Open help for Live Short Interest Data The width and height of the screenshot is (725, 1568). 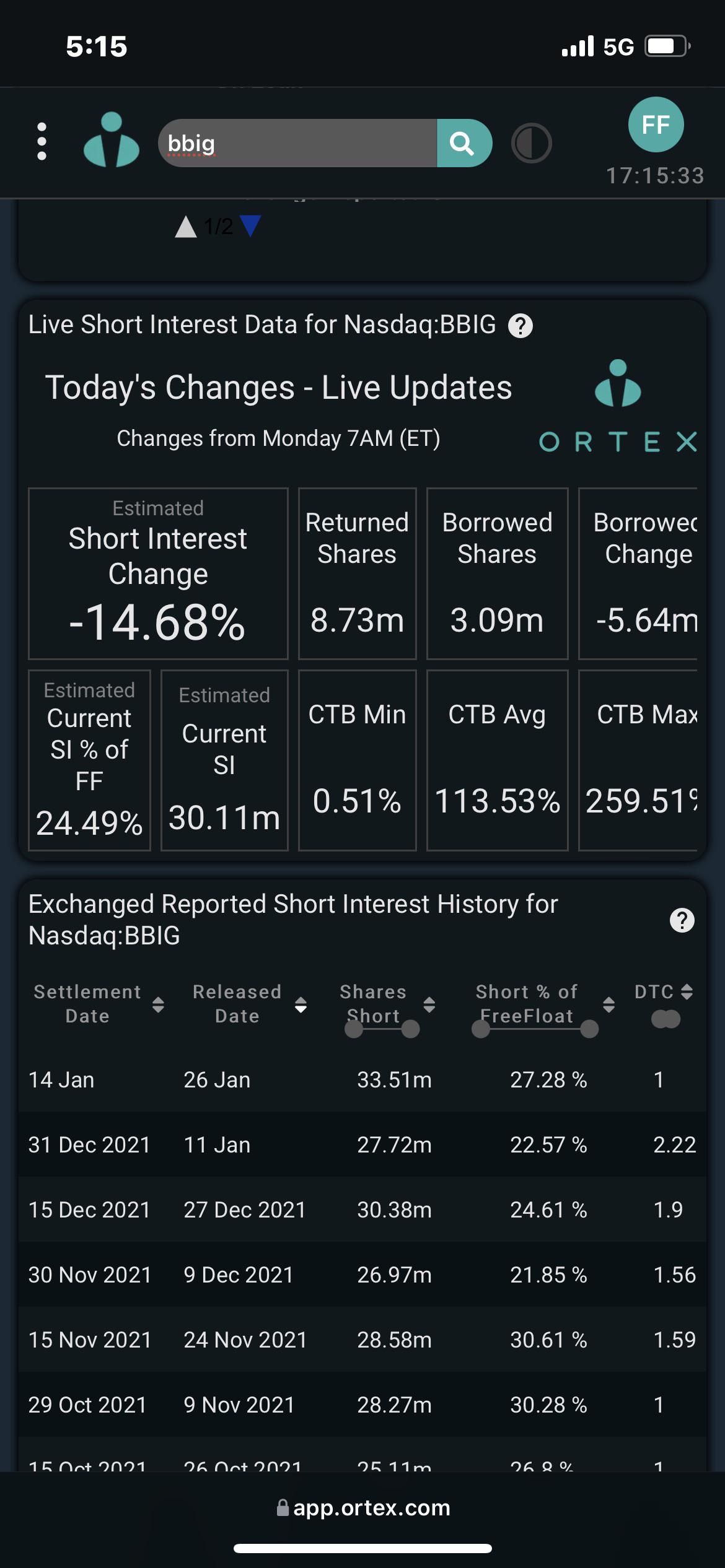(521, 326)
